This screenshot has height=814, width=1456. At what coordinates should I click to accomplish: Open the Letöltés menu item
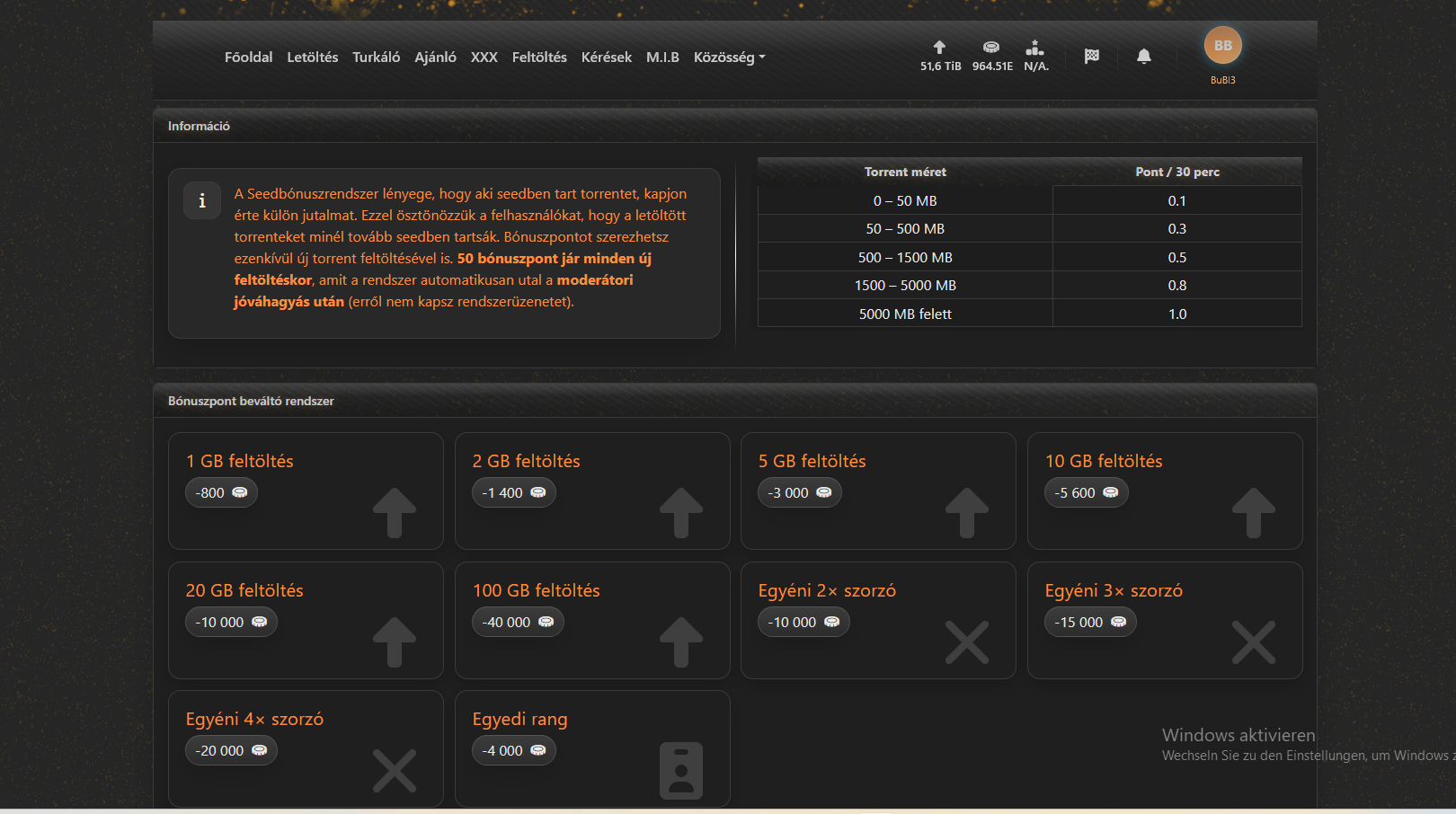tap(313, 58)
